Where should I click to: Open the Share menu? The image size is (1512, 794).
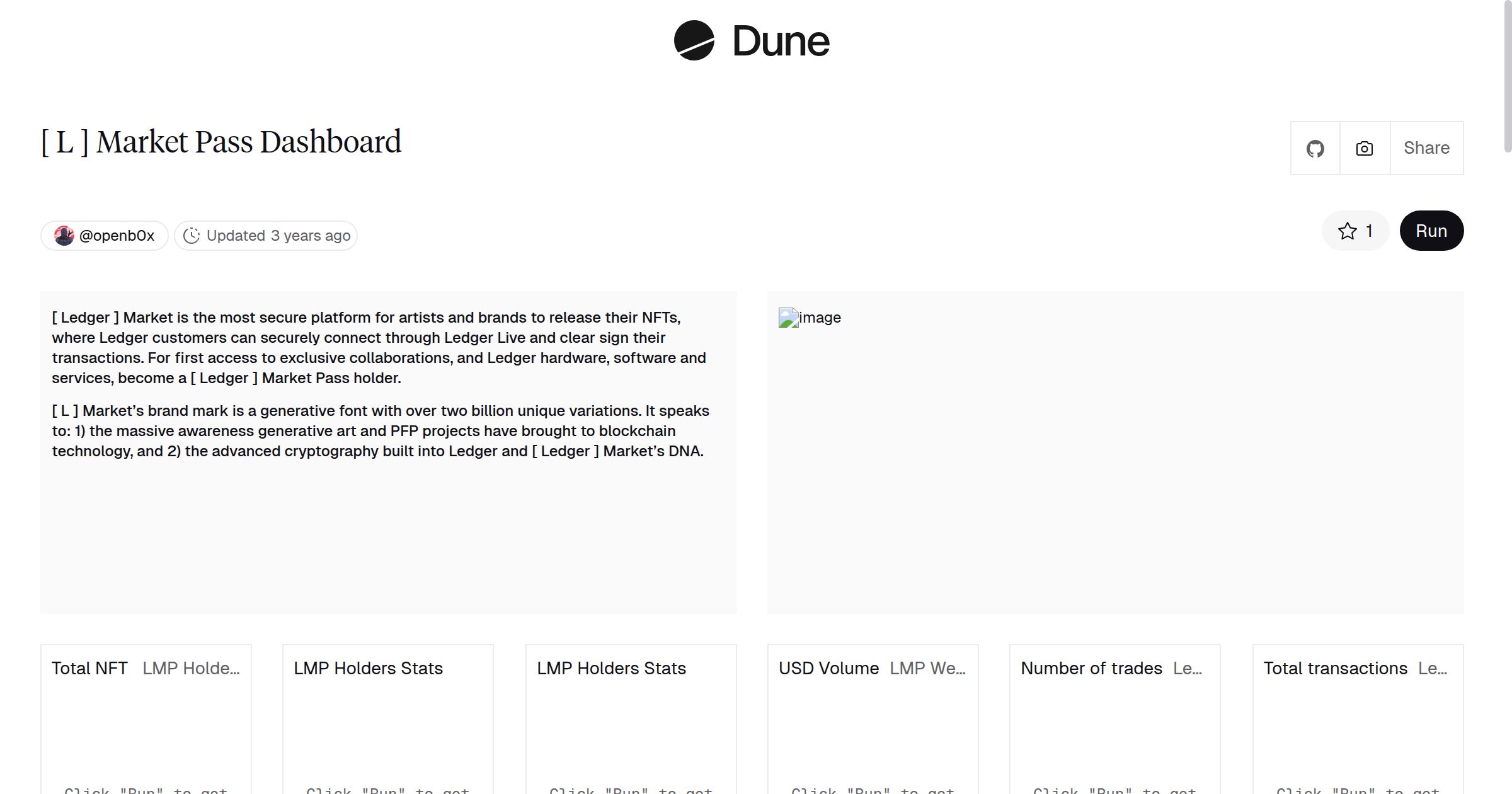point(1426,147)
